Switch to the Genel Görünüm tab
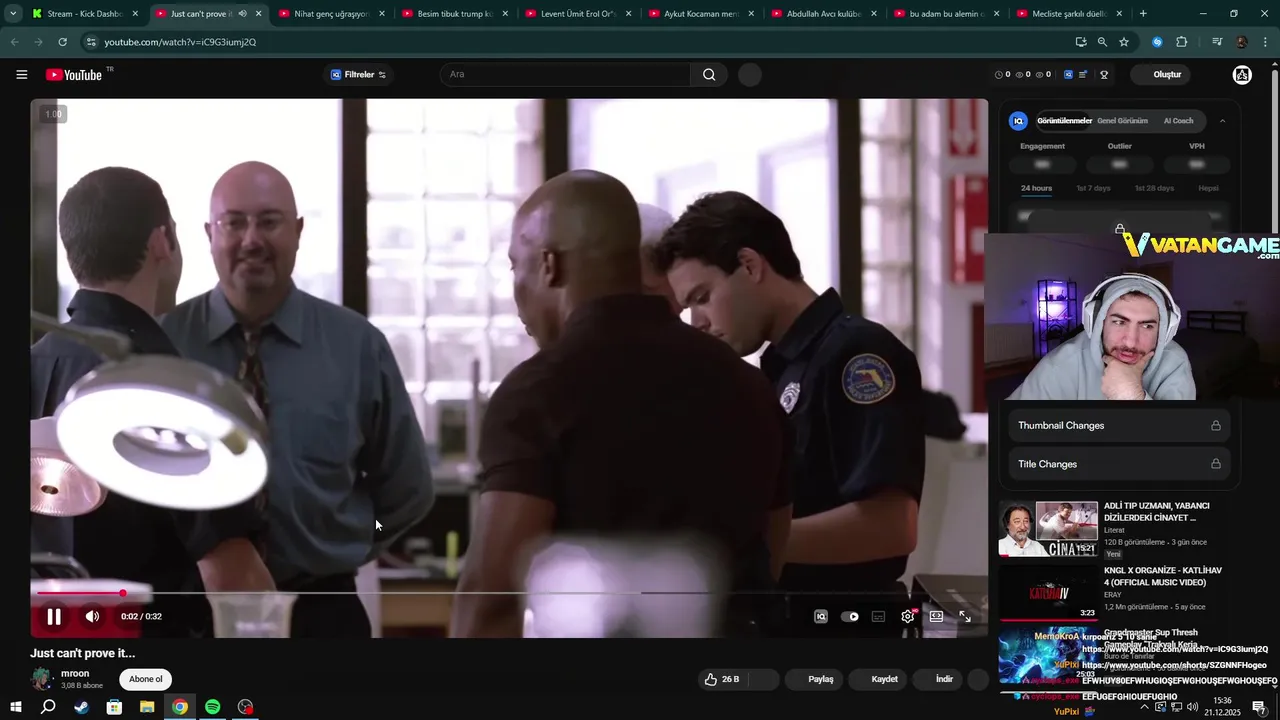Image resolution: width=1280 pixels, height=720 pixels. (1122, 121)
